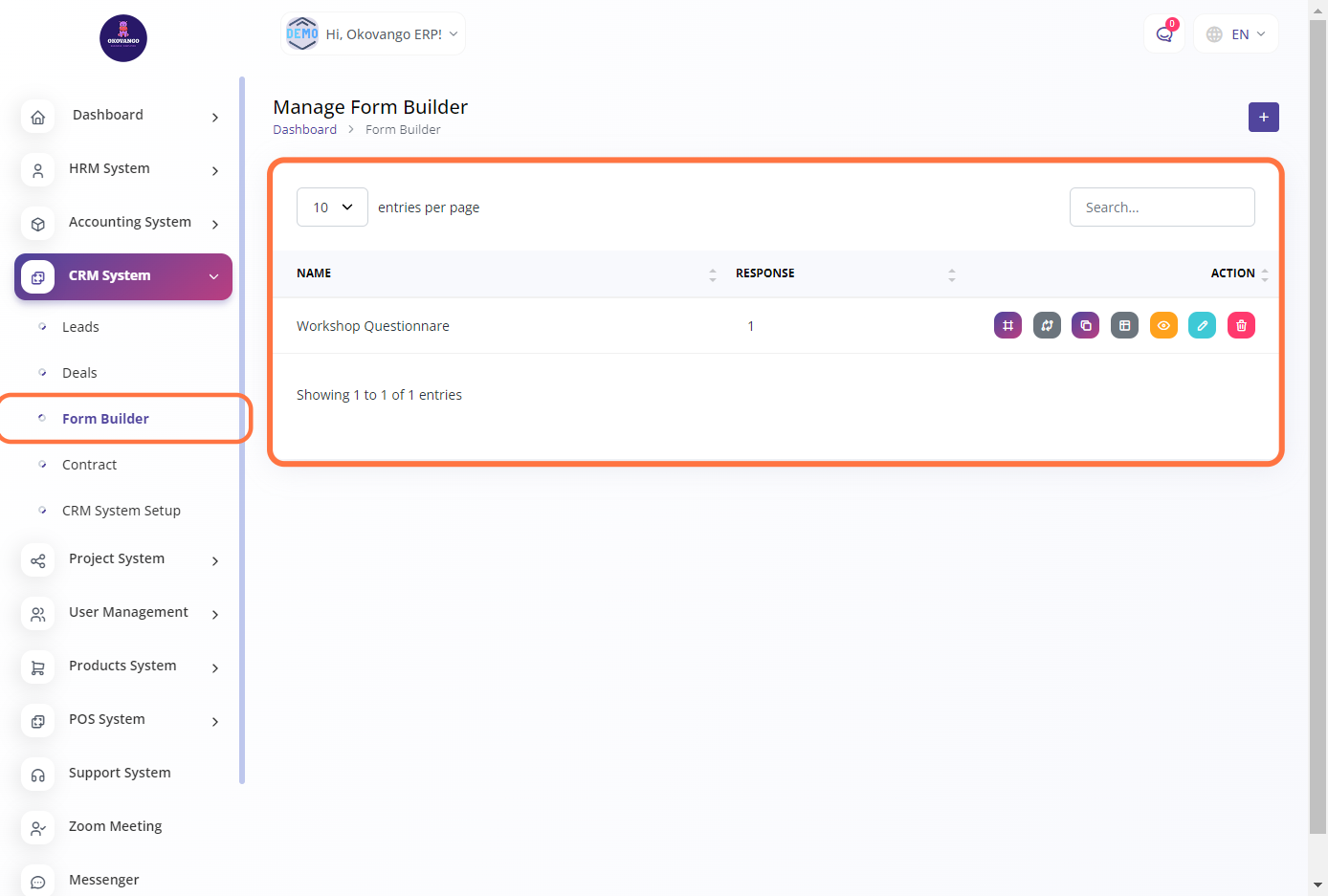Open Leads in the sidebar
Image resolution: width=1328 pixels, height=896 pixels.
(80, 327)
